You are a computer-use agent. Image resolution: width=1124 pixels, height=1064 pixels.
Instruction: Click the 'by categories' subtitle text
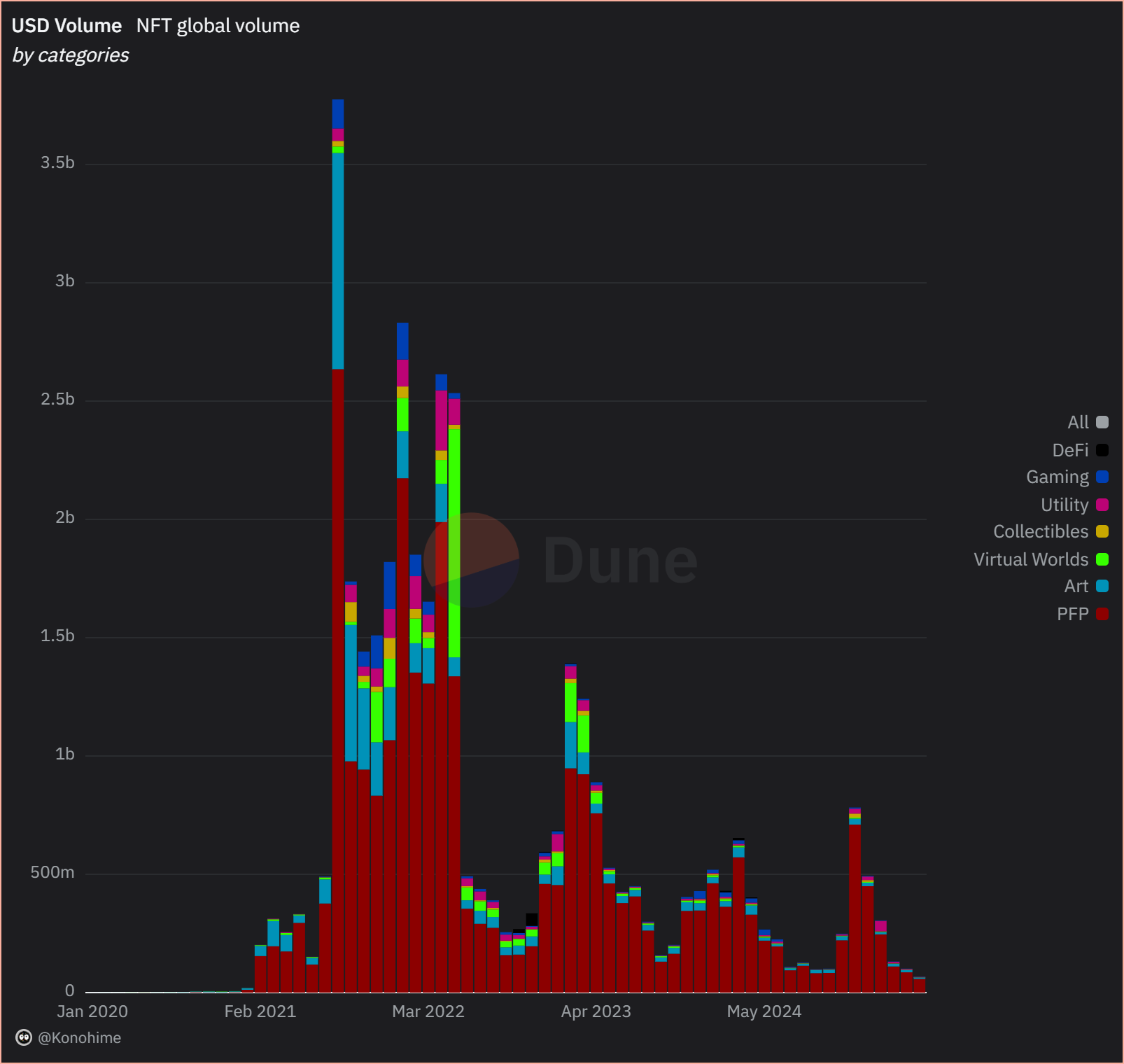coord(69,55)
